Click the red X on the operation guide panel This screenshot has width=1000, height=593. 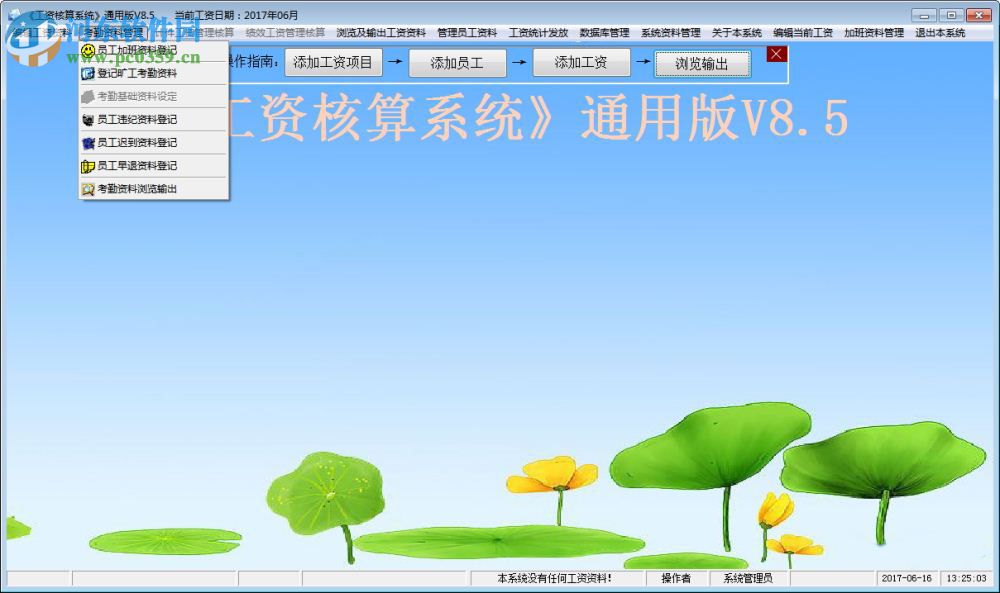776,54
